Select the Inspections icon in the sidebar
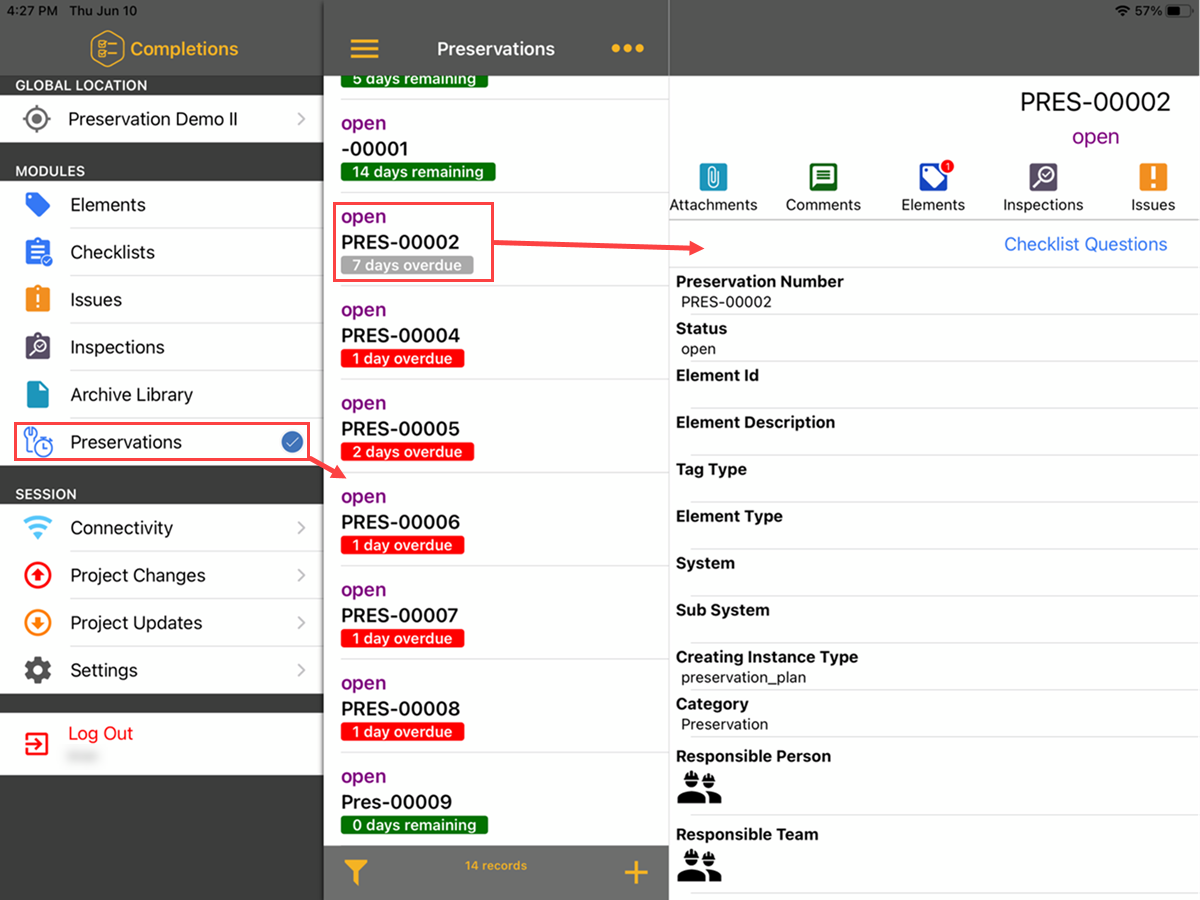1200x900 pixels. click(x=38, y=347)
